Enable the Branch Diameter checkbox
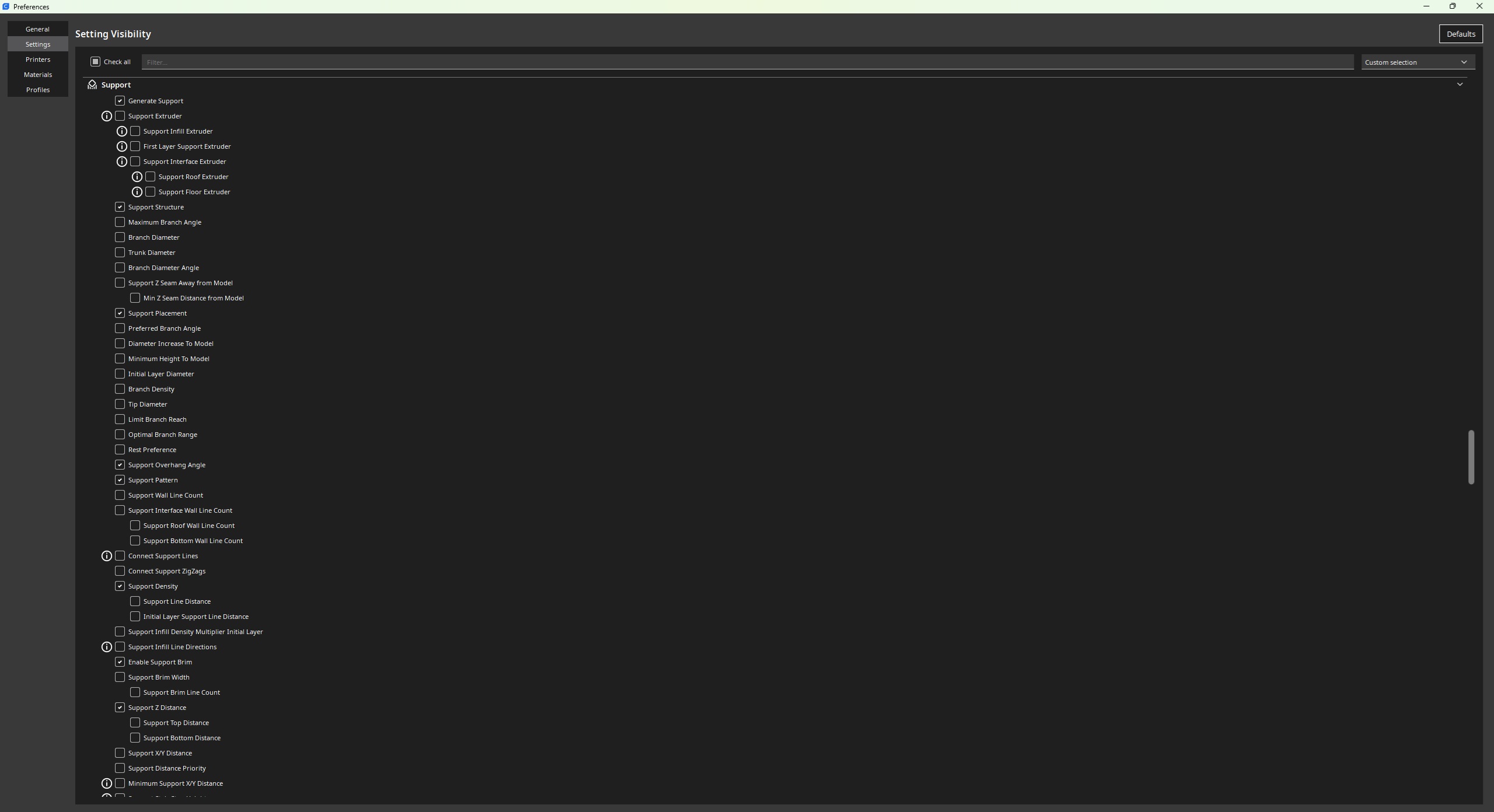 click(120, 237)
